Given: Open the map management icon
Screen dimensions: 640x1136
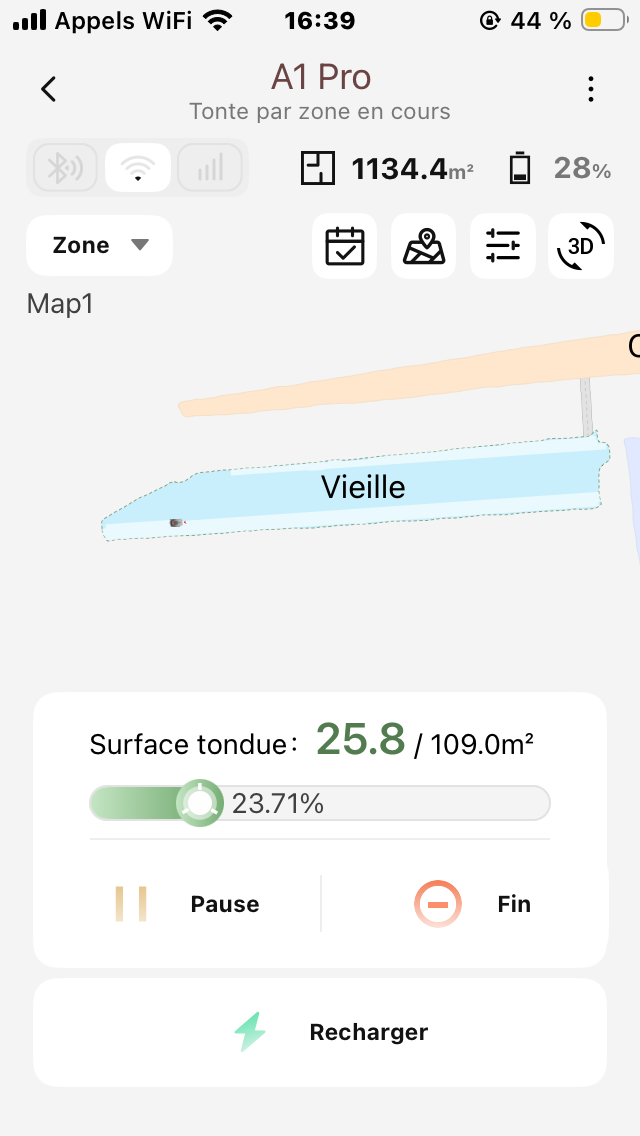Looking at the screenshot, I should coord(423,246).
